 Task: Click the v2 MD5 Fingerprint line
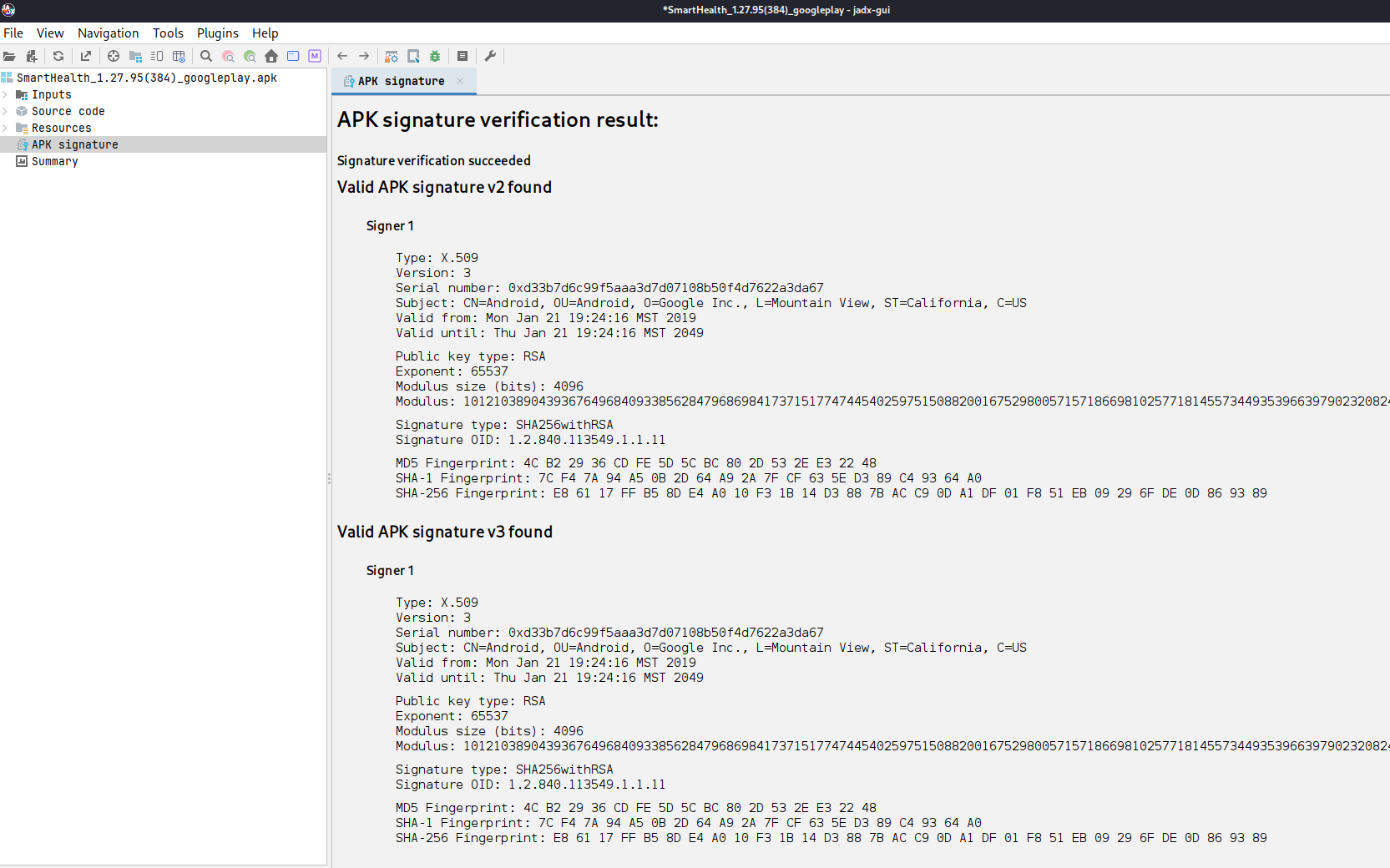point(636,463)
